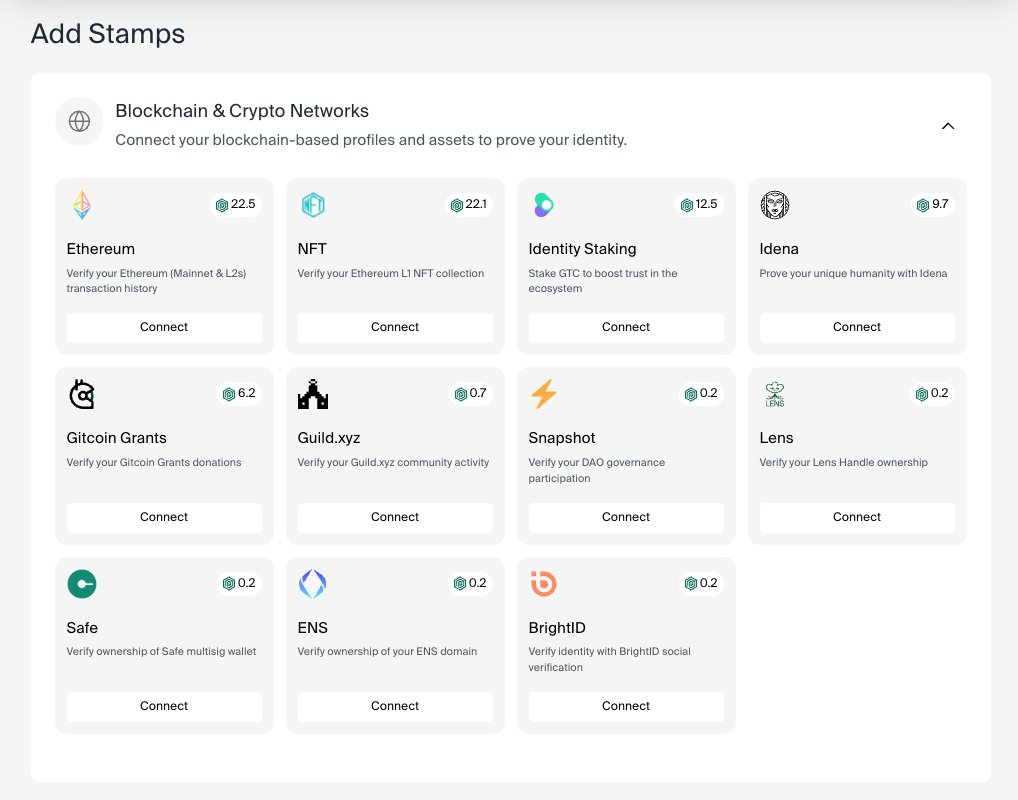Screen dimensions: 1018x800
Task: Click the Gitcoin Grants robot logo icon
Action: [82, 394]
